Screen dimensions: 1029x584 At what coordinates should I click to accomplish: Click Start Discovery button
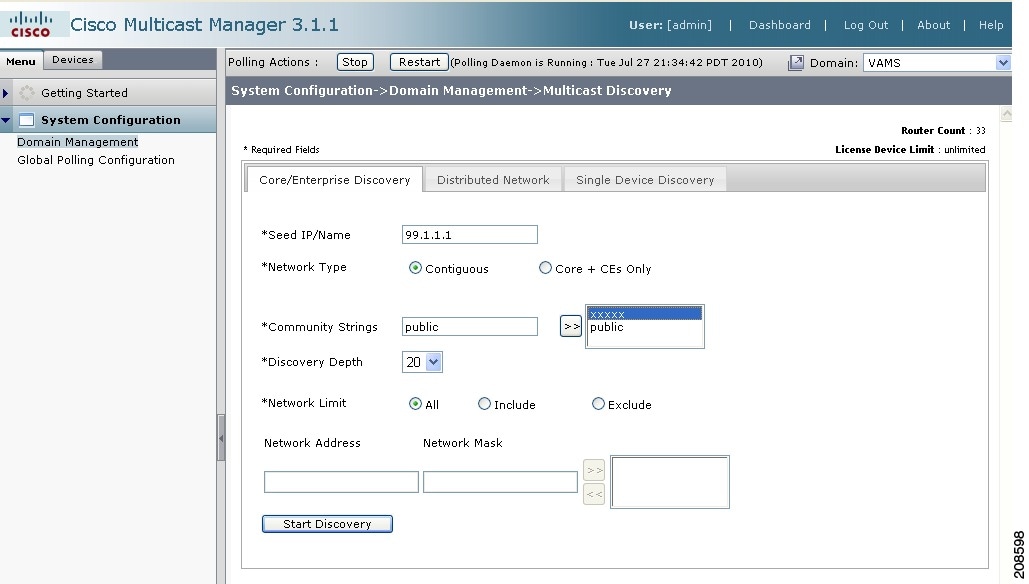(x=327, y=524)
